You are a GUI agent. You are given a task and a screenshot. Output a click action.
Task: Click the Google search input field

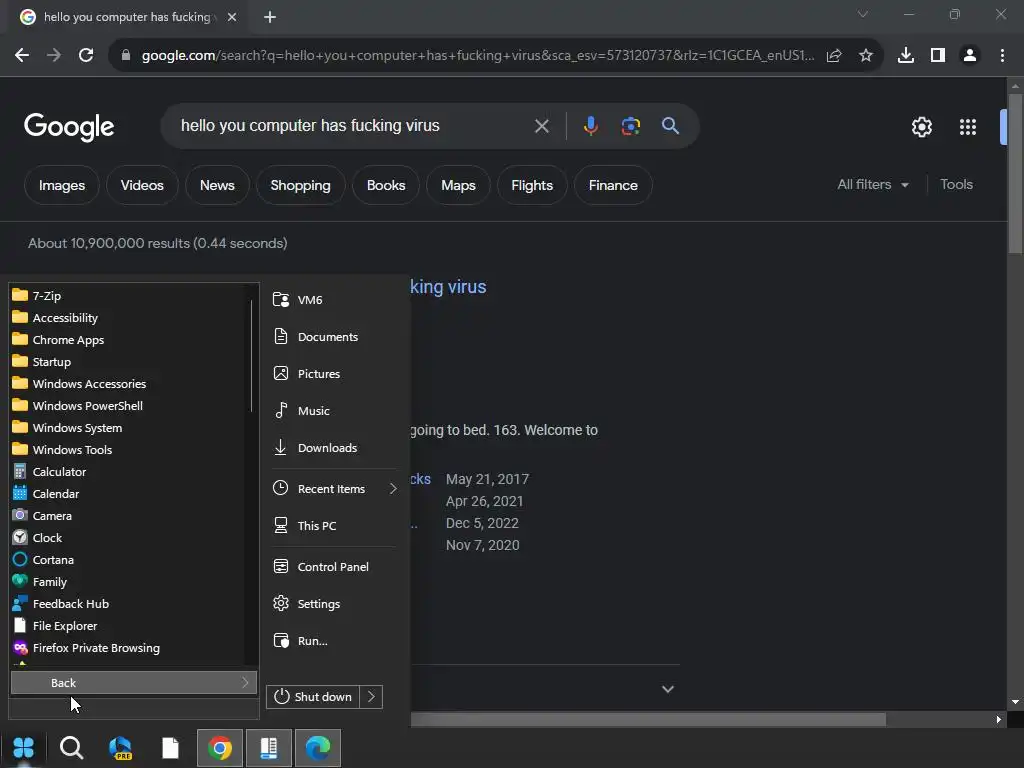click(x=353, y=125)
